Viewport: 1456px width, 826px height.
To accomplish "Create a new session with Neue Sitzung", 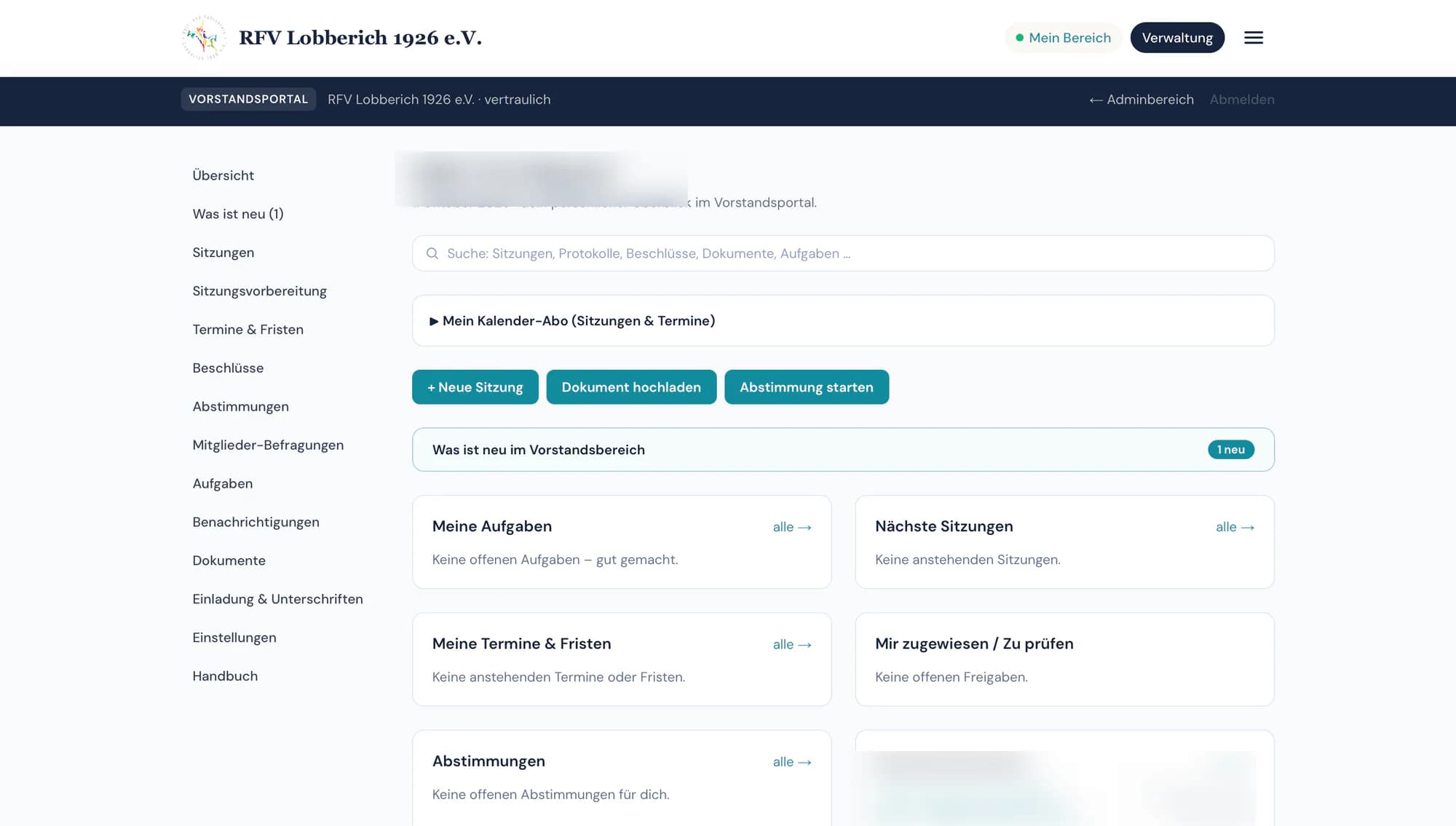I will pyautogui.click(x=475, y=387).
